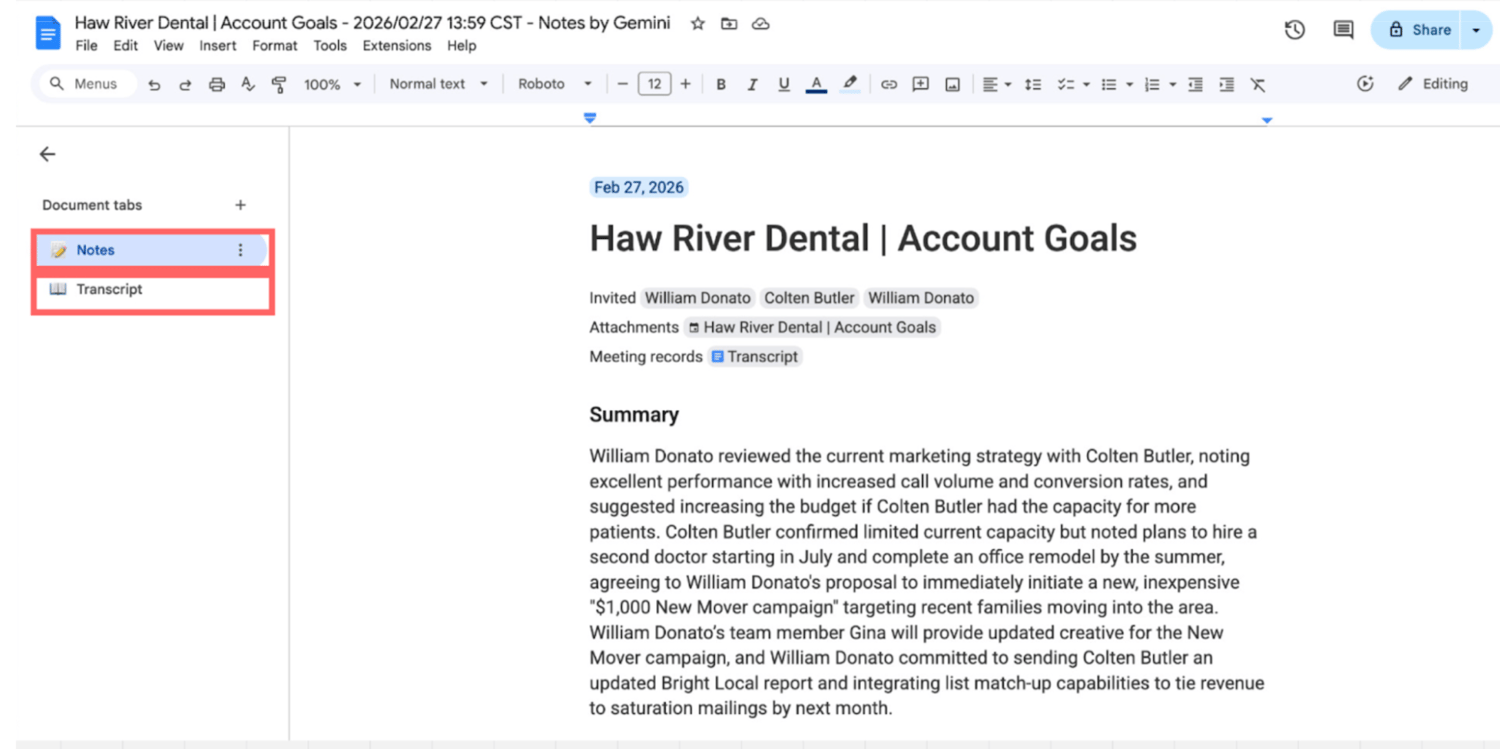Click the left indent ruler marker

click(x=590, y=118)
